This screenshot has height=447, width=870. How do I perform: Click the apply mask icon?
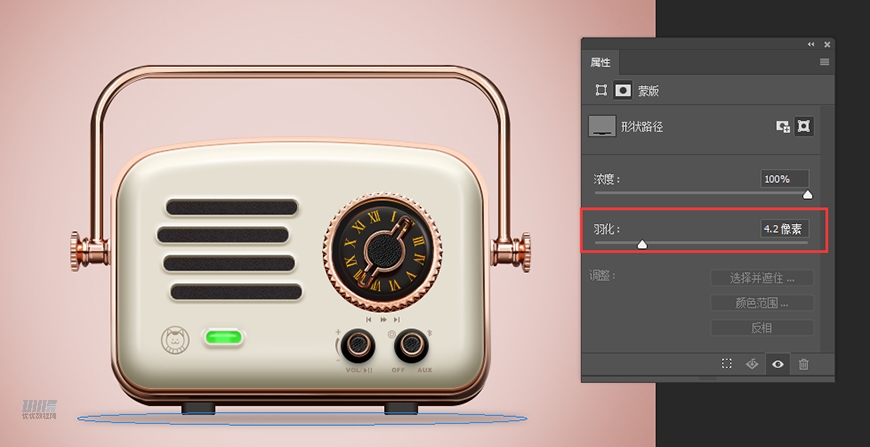pos(752,365)
